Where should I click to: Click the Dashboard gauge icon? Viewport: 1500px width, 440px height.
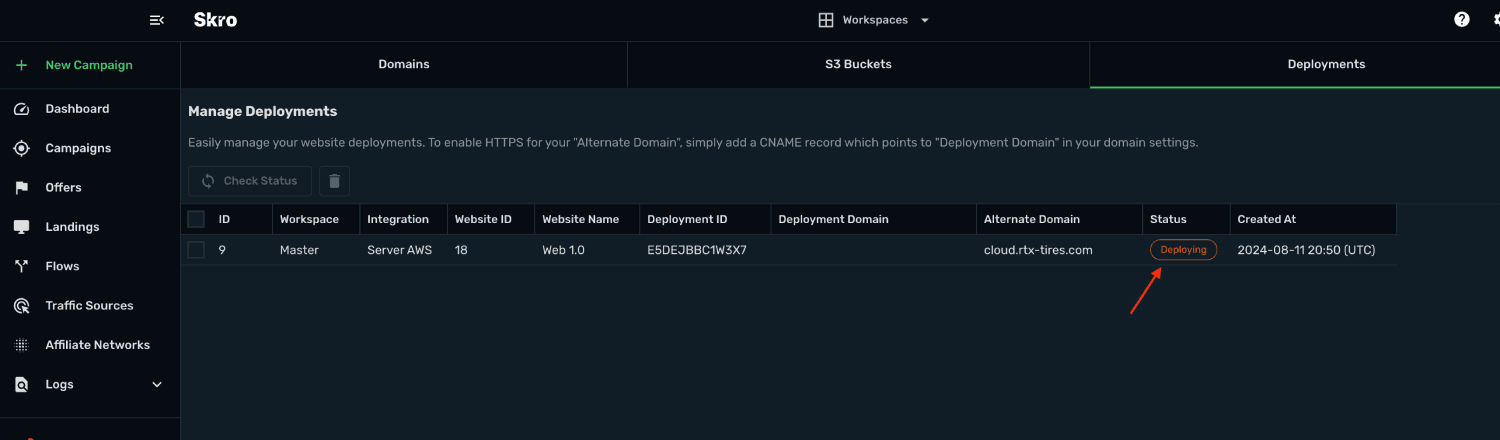(x=21, y=109)
